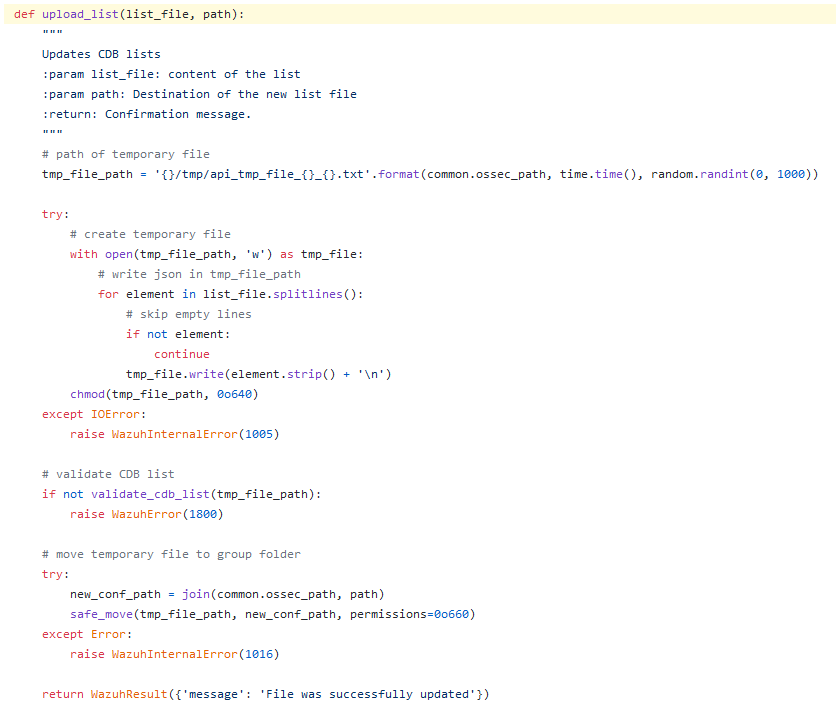Screen dimensions: 836x707
Task: Click the chmod function call
Action: [x=87, y=394]
